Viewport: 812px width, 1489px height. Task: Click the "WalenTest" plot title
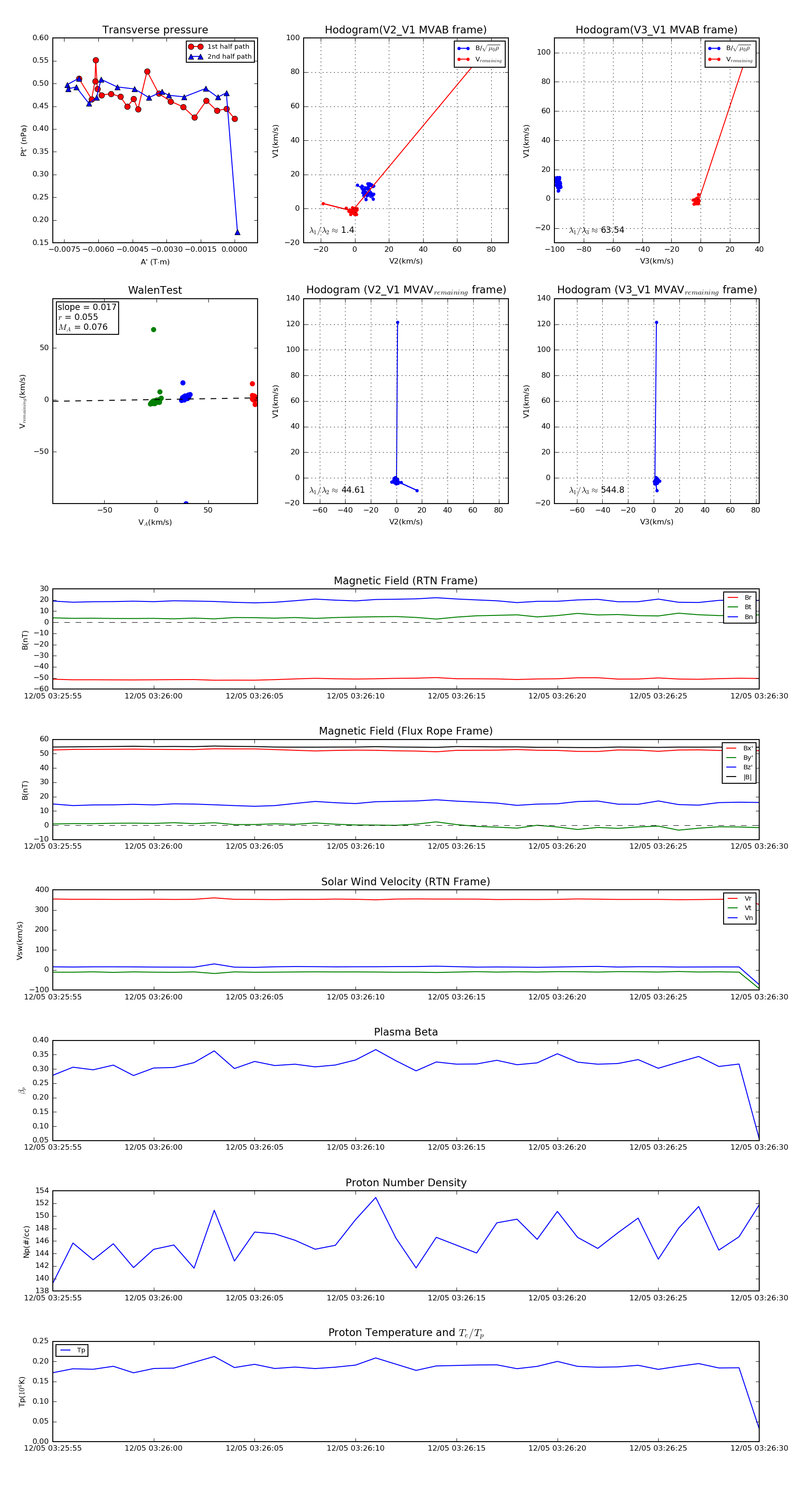coord(155,290)
